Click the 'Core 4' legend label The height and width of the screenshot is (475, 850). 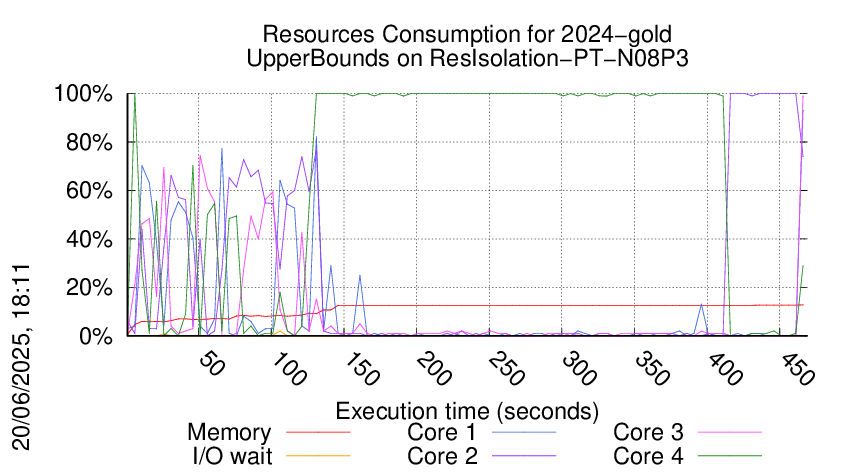pyautogui.click(x=648, y=456)
